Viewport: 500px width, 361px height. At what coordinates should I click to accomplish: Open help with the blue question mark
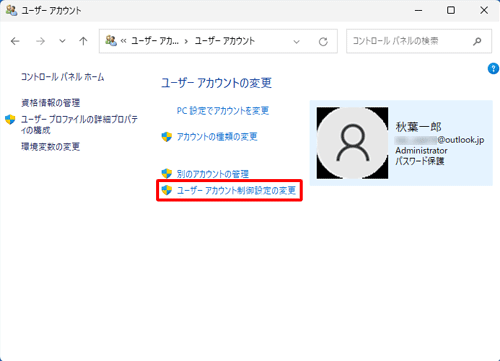coord(493,69)
